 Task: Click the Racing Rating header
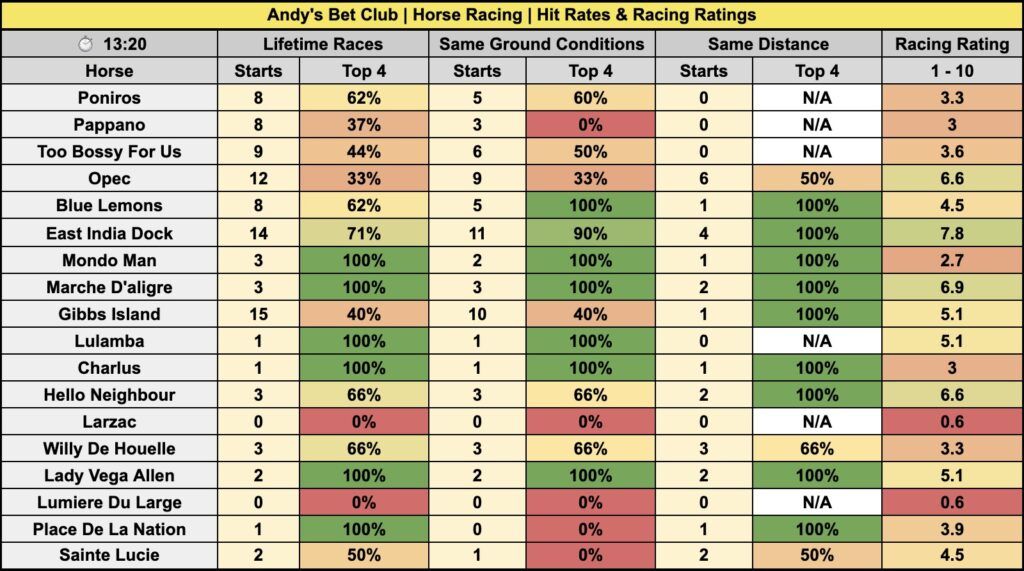pos(952,44)
